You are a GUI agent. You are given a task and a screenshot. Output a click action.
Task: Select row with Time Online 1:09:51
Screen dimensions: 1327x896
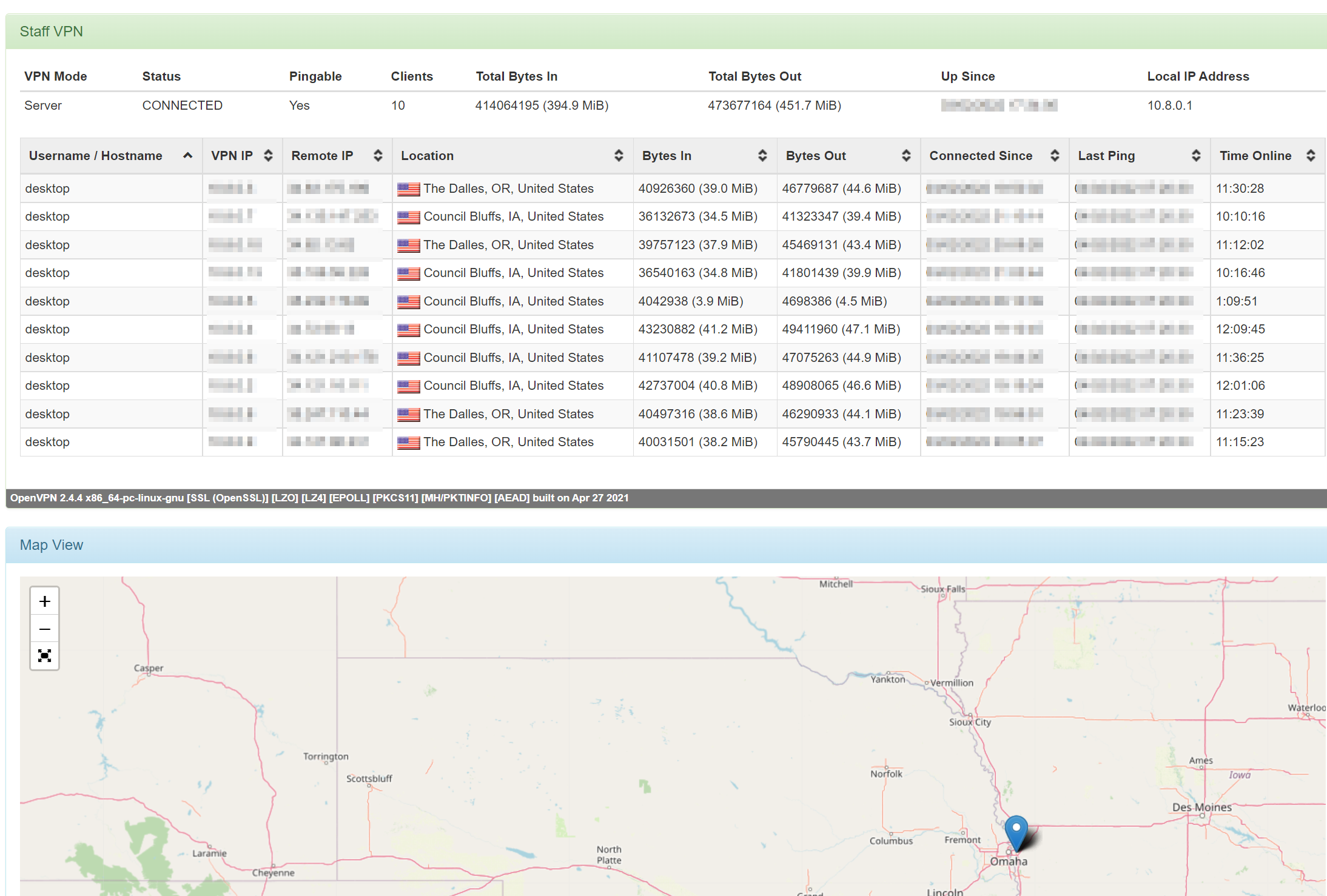pyautogui.click(x=1237, y=301)
